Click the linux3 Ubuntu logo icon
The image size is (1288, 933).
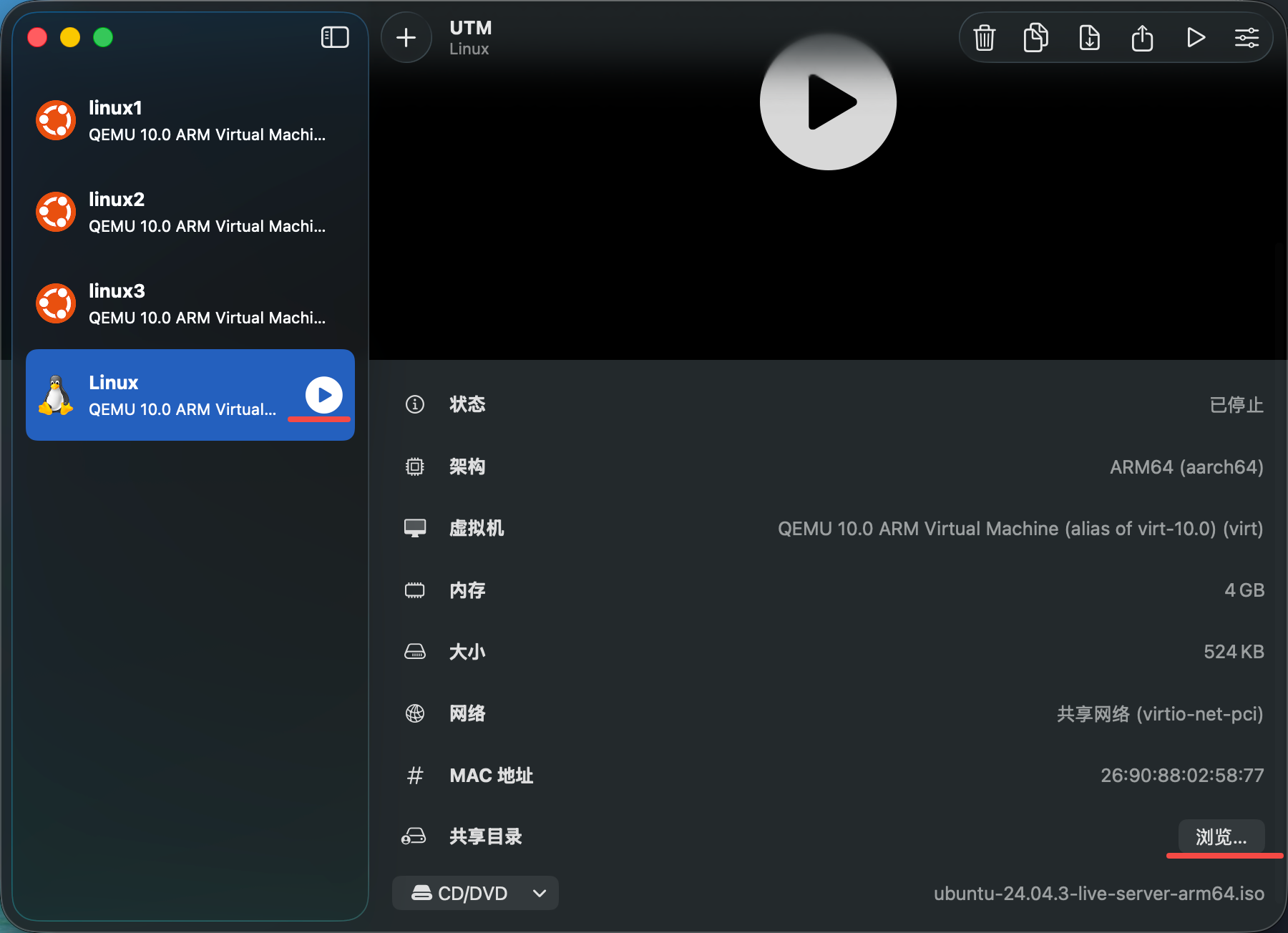(x=56, y=303)
